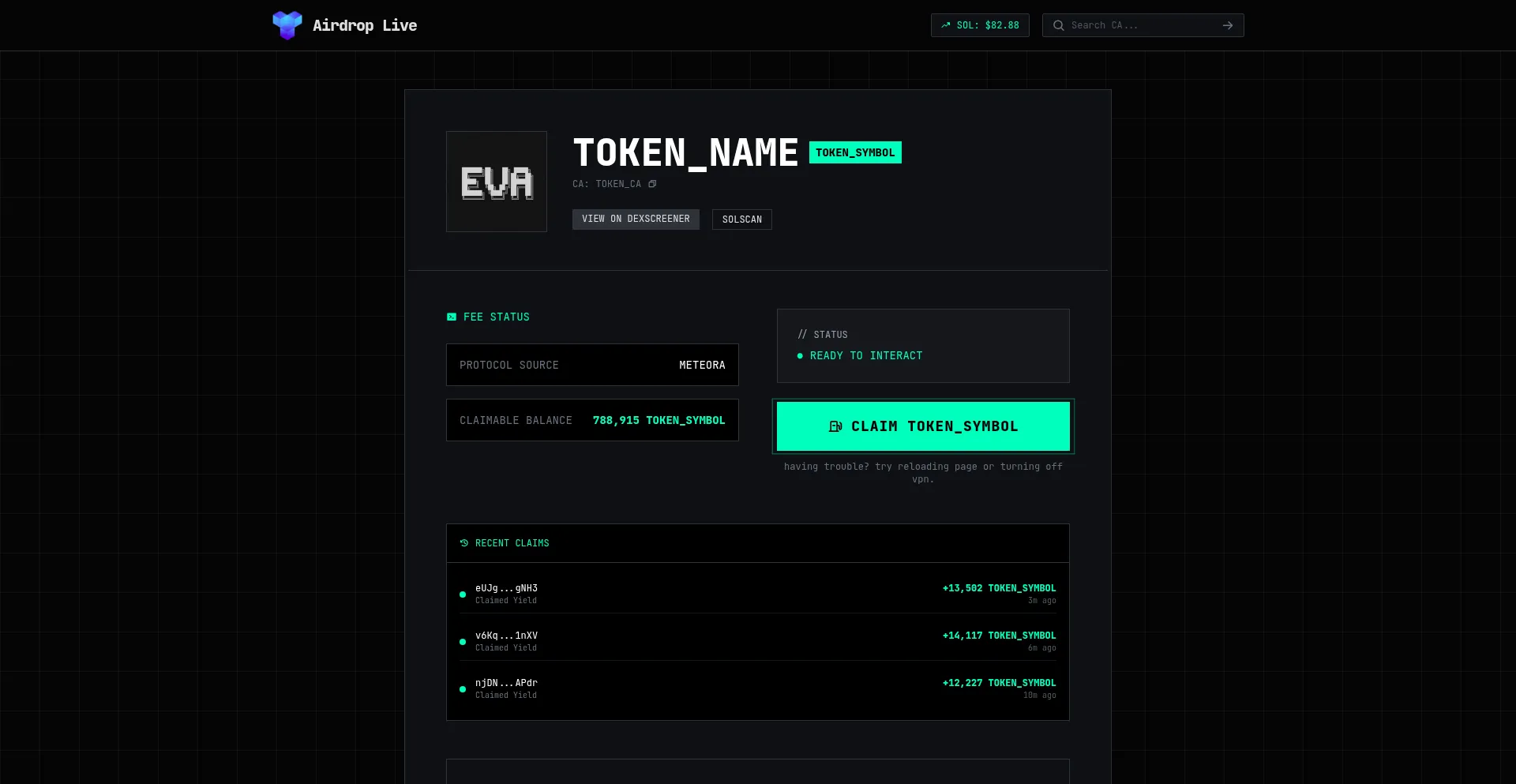Click the +12,227 TOKEN_SYMBOL amount
Viewport: 1516px width, 784px height.
tap(999, 683)
